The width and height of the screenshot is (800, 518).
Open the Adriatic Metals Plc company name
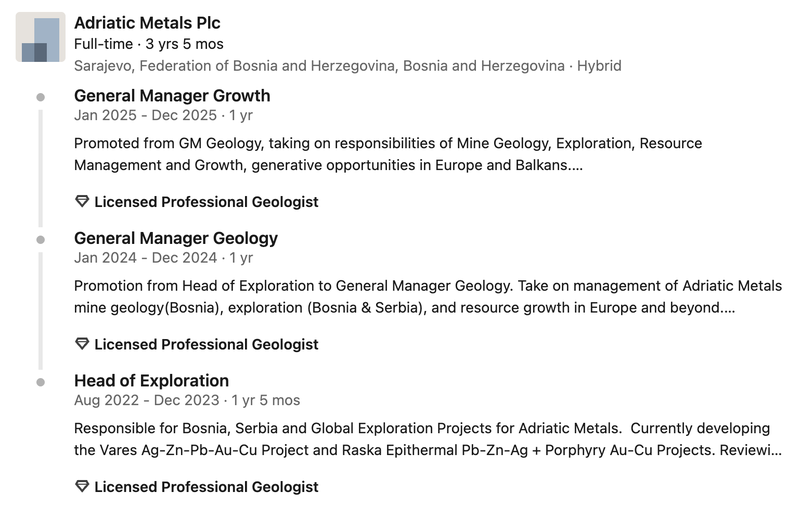click(x=147, y=23)
